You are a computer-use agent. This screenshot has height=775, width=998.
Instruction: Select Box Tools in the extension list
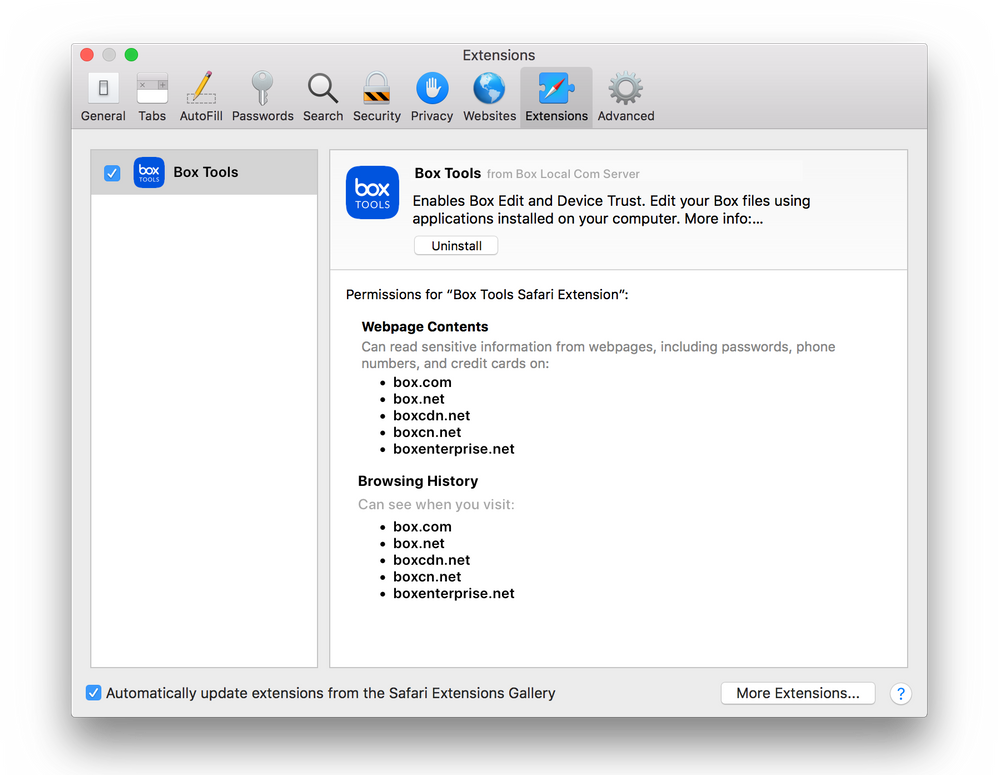tap(205, 172)
